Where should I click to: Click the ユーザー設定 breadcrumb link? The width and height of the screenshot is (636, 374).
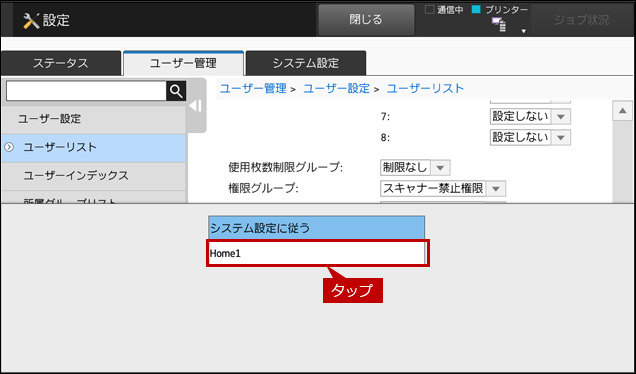tap(337, 88)
